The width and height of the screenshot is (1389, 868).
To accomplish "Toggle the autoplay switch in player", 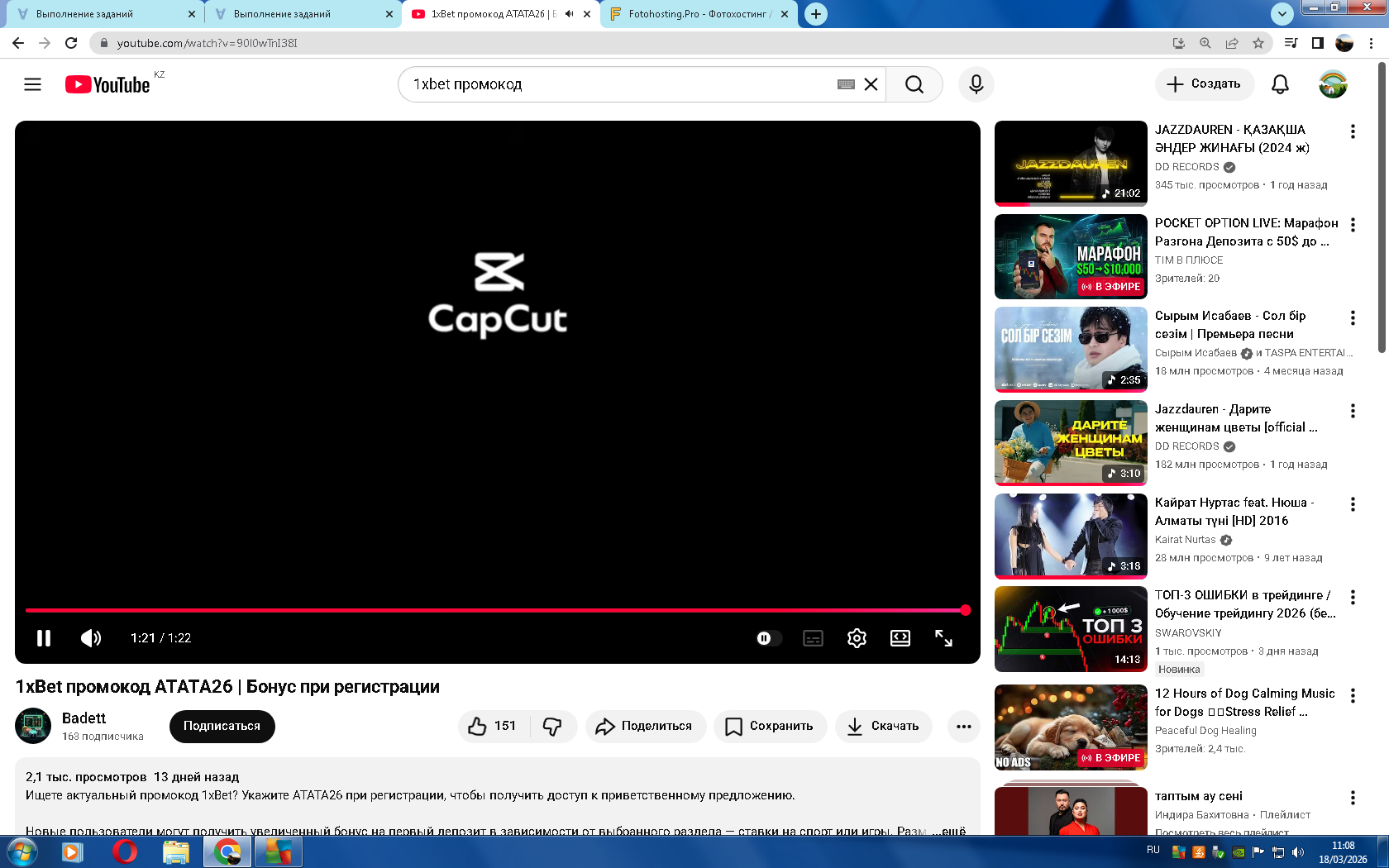I will [x=768, y=638].
